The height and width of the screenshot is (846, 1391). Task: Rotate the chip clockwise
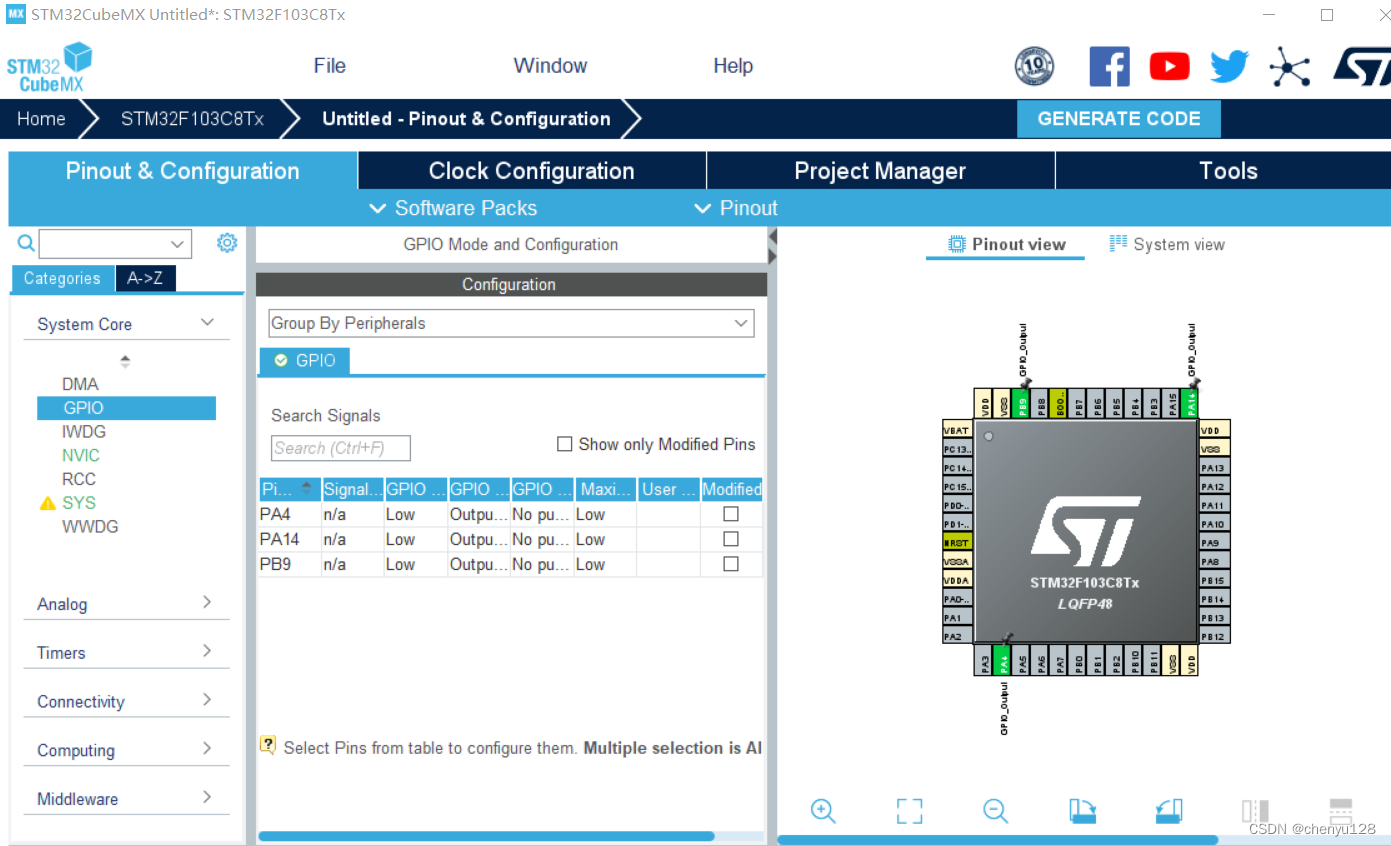coord(1082,811)
